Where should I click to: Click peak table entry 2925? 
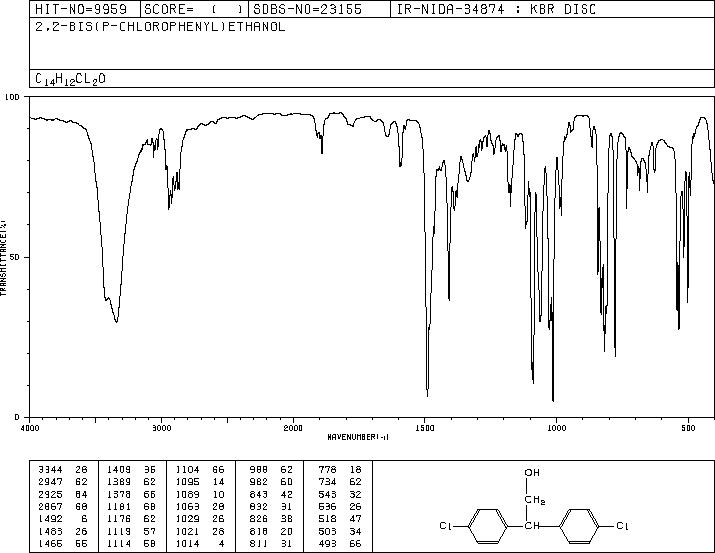(x=51, y=494)
